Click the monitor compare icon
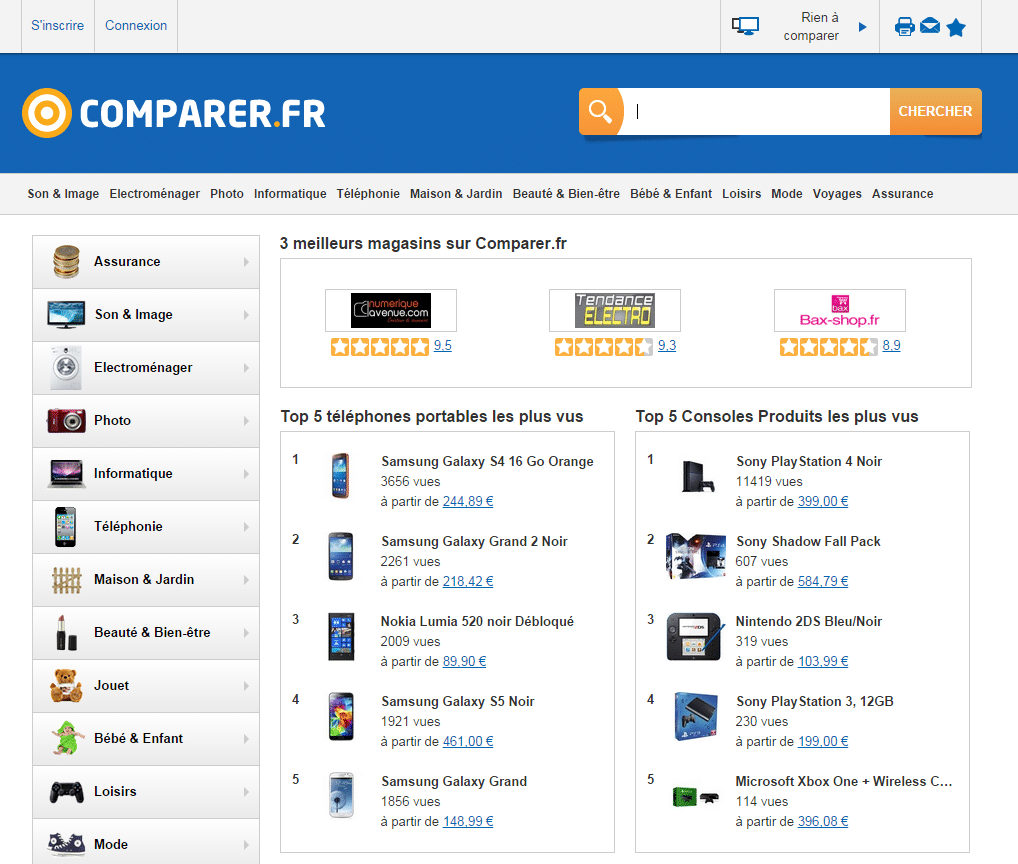 745,27
